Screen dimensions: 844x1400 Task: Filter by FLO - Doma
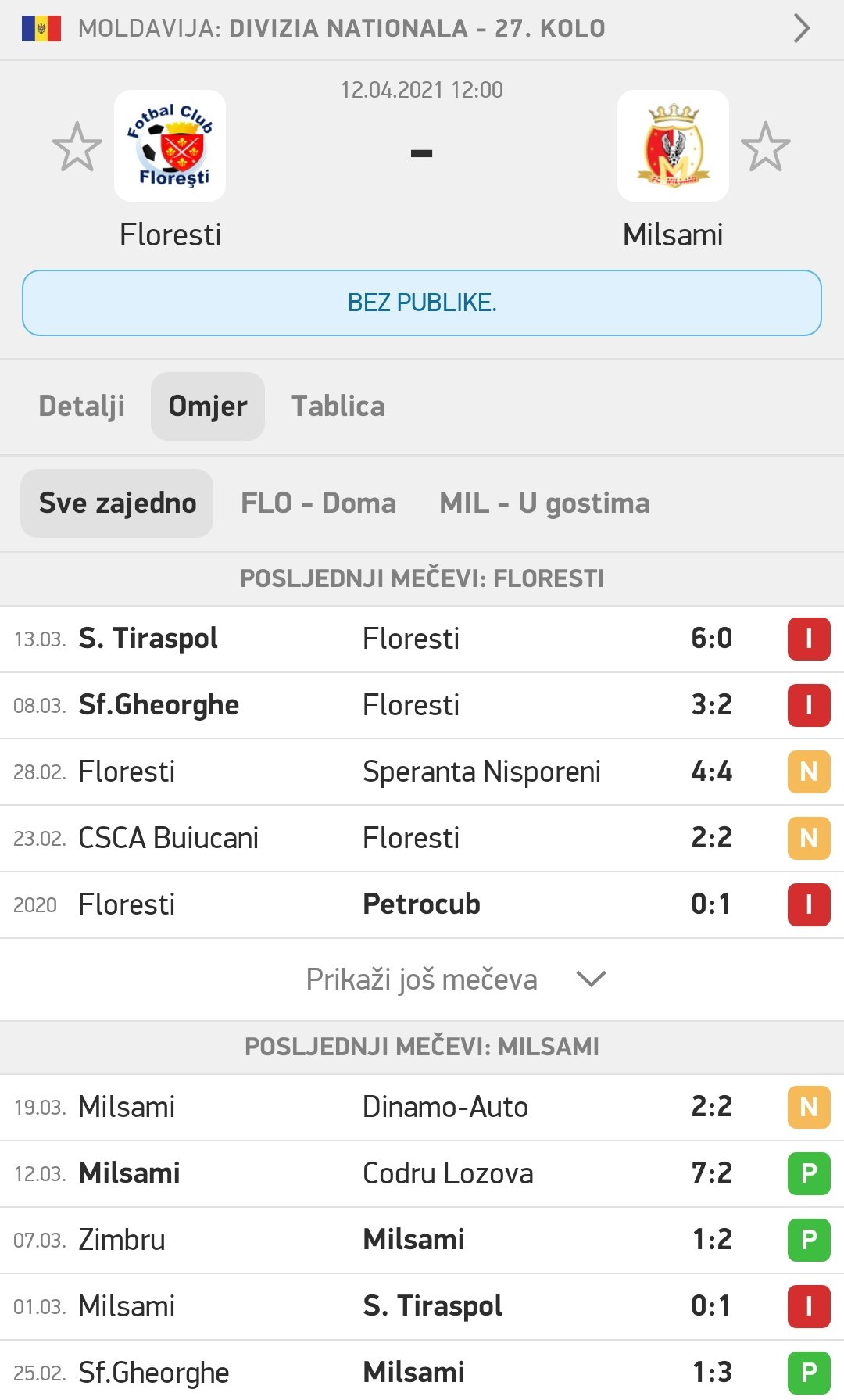click(x=318, y=503)
